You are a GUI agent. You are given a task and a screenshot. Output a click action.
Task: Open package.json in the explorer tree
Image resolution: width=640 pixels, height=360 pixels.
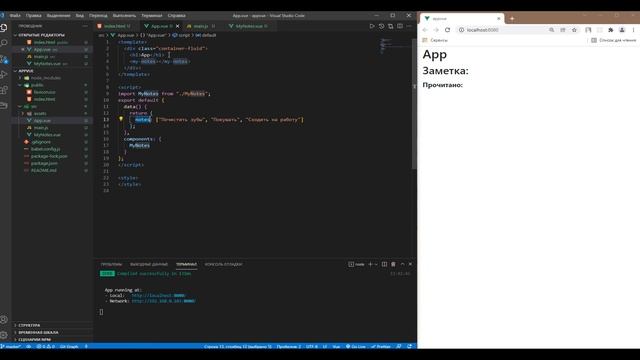click(x=44, y=163)
